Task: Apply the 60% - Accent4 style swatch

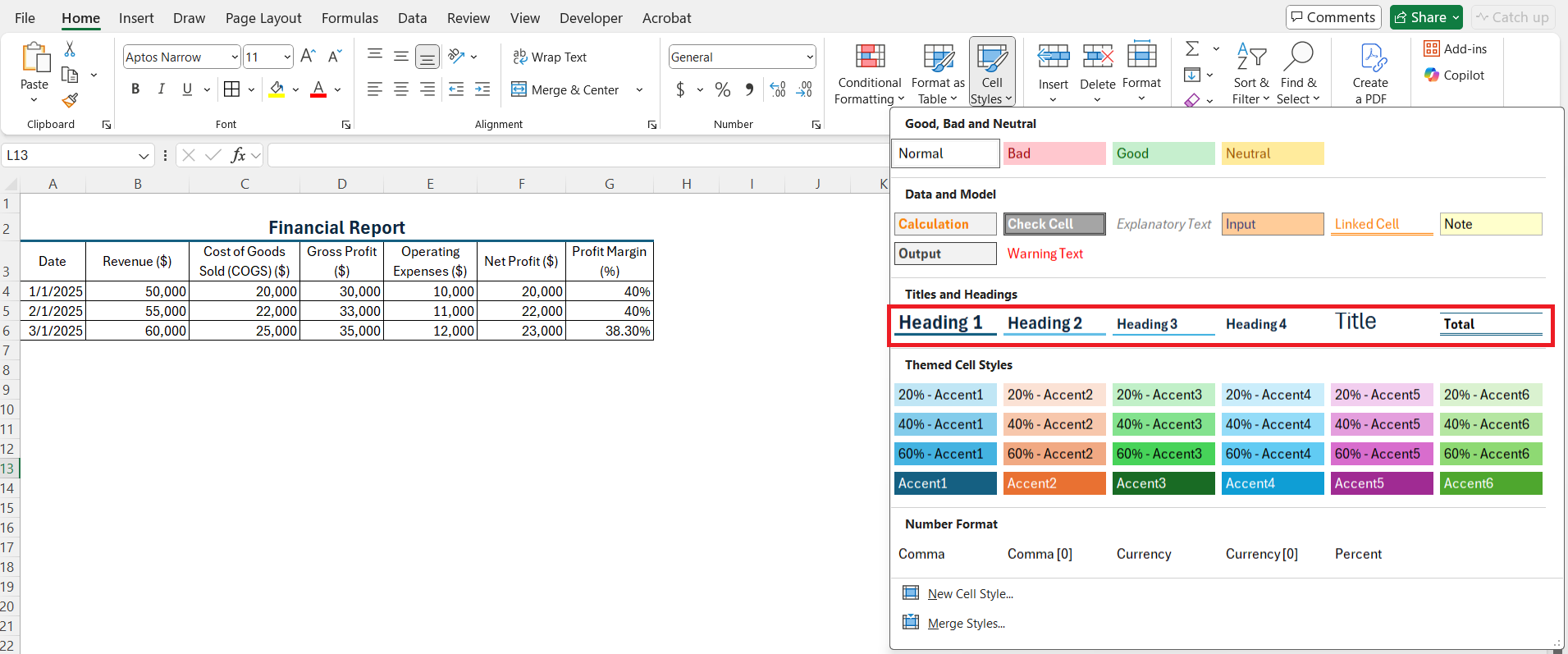Action: pyautogui.click(x=1272, y=454)
